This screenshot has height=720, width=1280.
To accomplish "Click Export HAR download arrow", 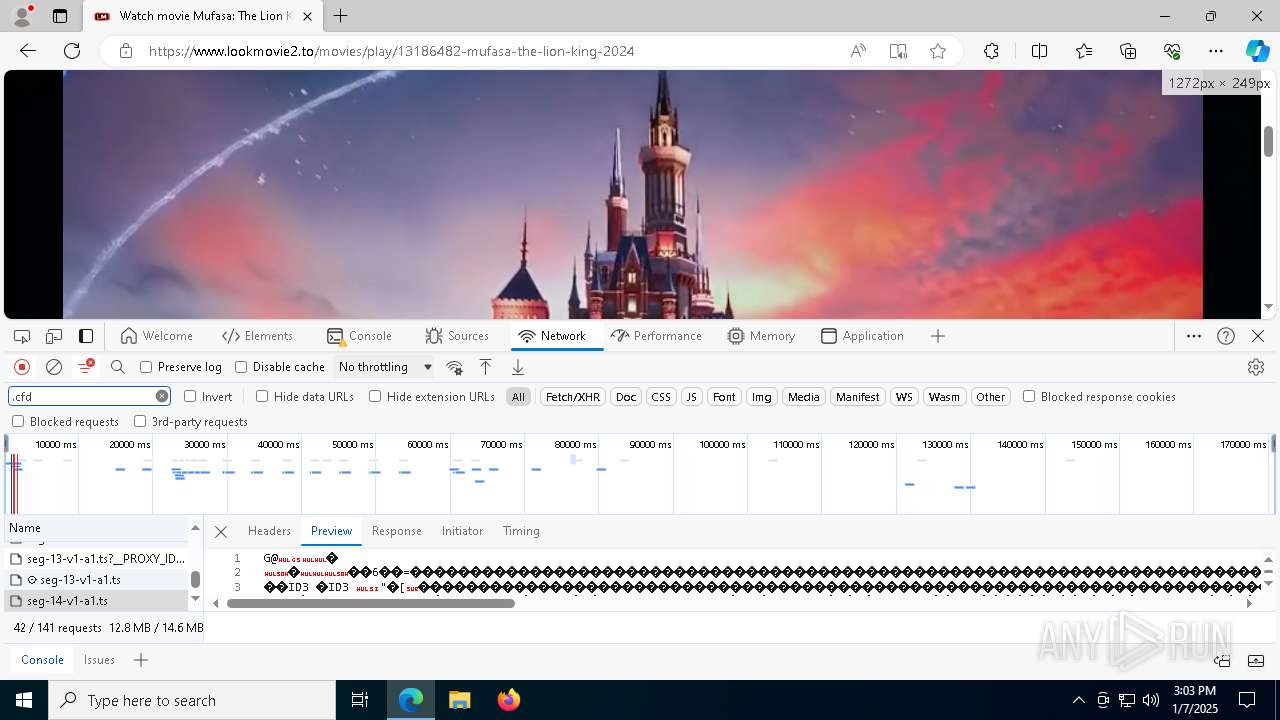I will 518,367.
